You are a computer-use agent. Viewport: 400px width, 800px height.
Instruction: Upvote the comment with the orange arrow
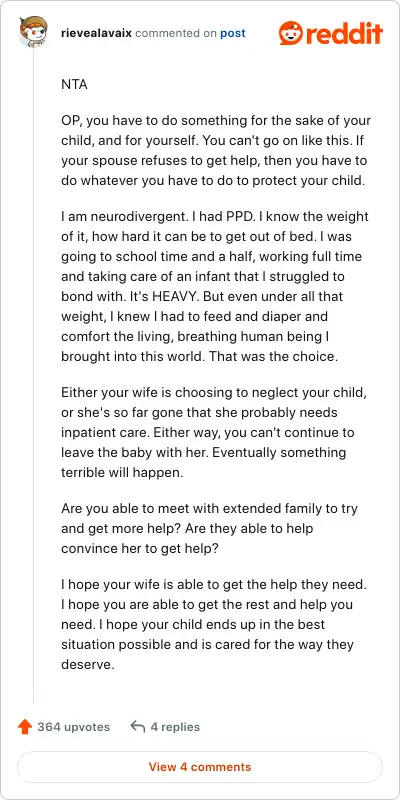point(25,727)
